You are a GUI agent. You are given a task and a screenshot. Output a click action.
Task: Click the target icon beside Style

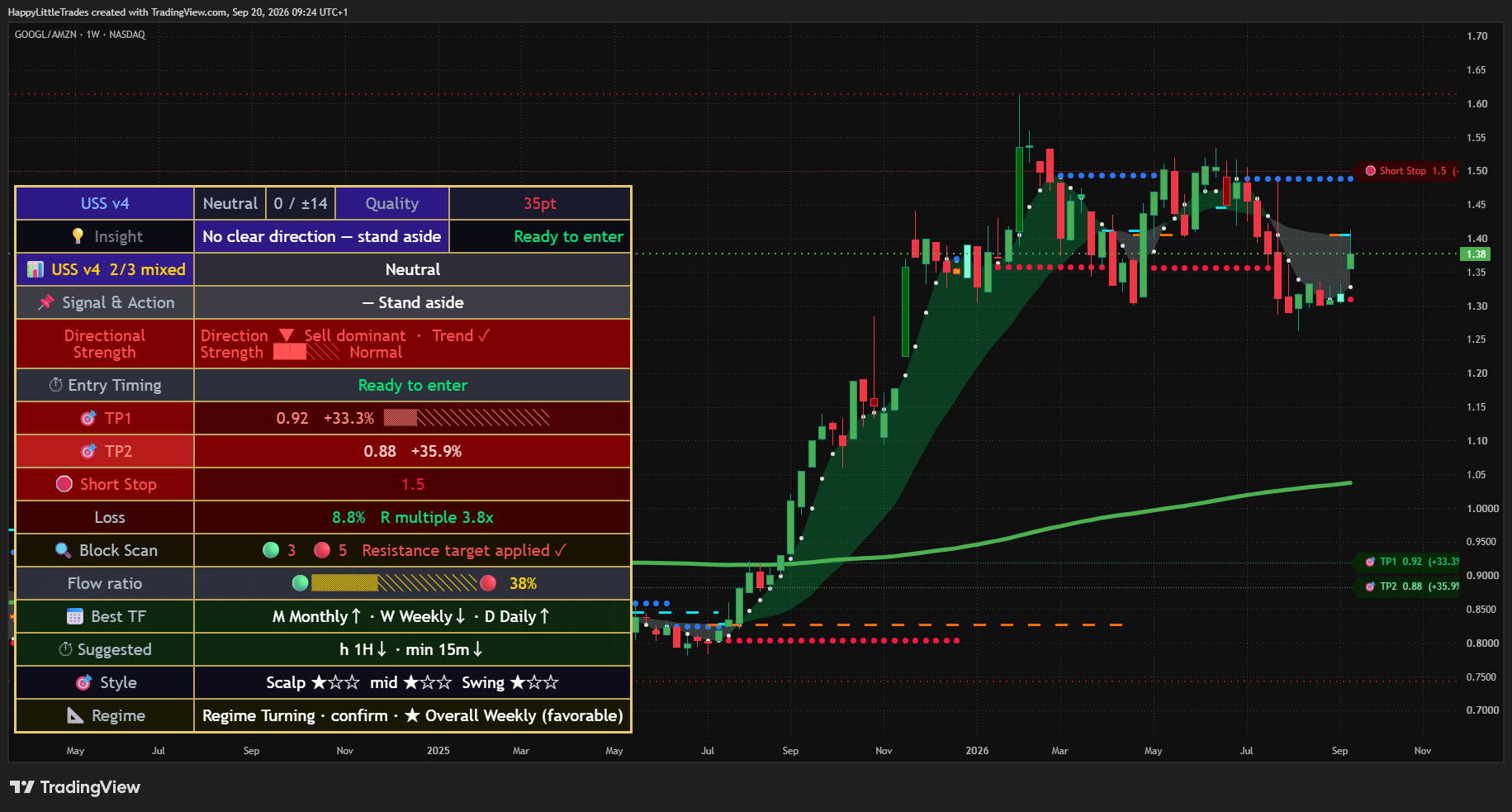click(84, 682)
